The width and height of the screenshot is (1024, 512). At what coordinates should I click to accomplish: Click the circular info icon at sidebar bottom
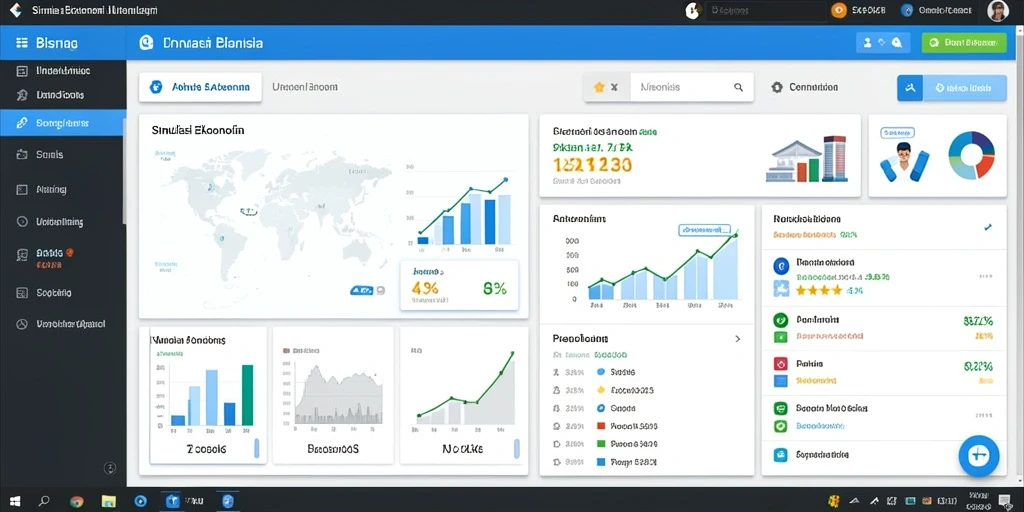[x=110, y=468]
